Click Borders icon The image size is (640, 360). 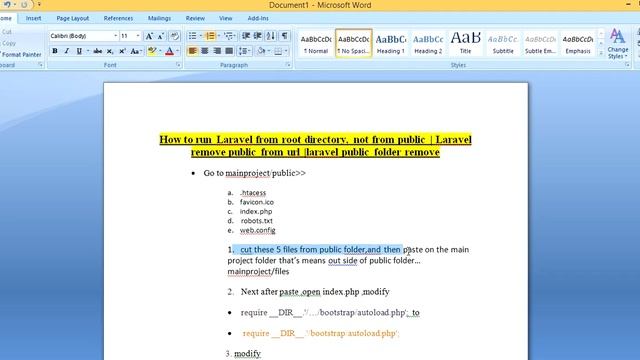278,51
